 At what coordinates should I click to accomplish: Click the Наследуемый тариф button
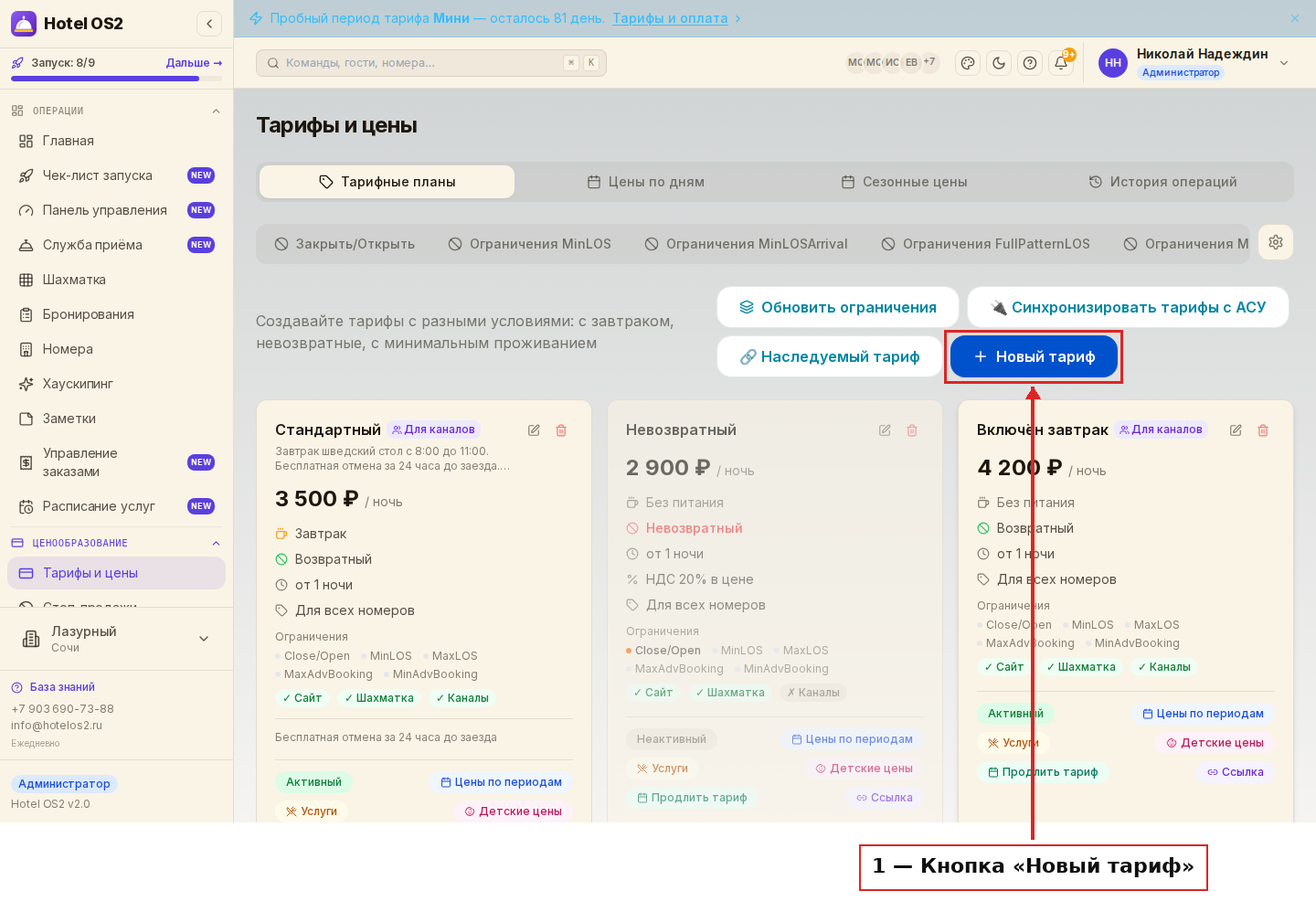(x=830, y=356)
